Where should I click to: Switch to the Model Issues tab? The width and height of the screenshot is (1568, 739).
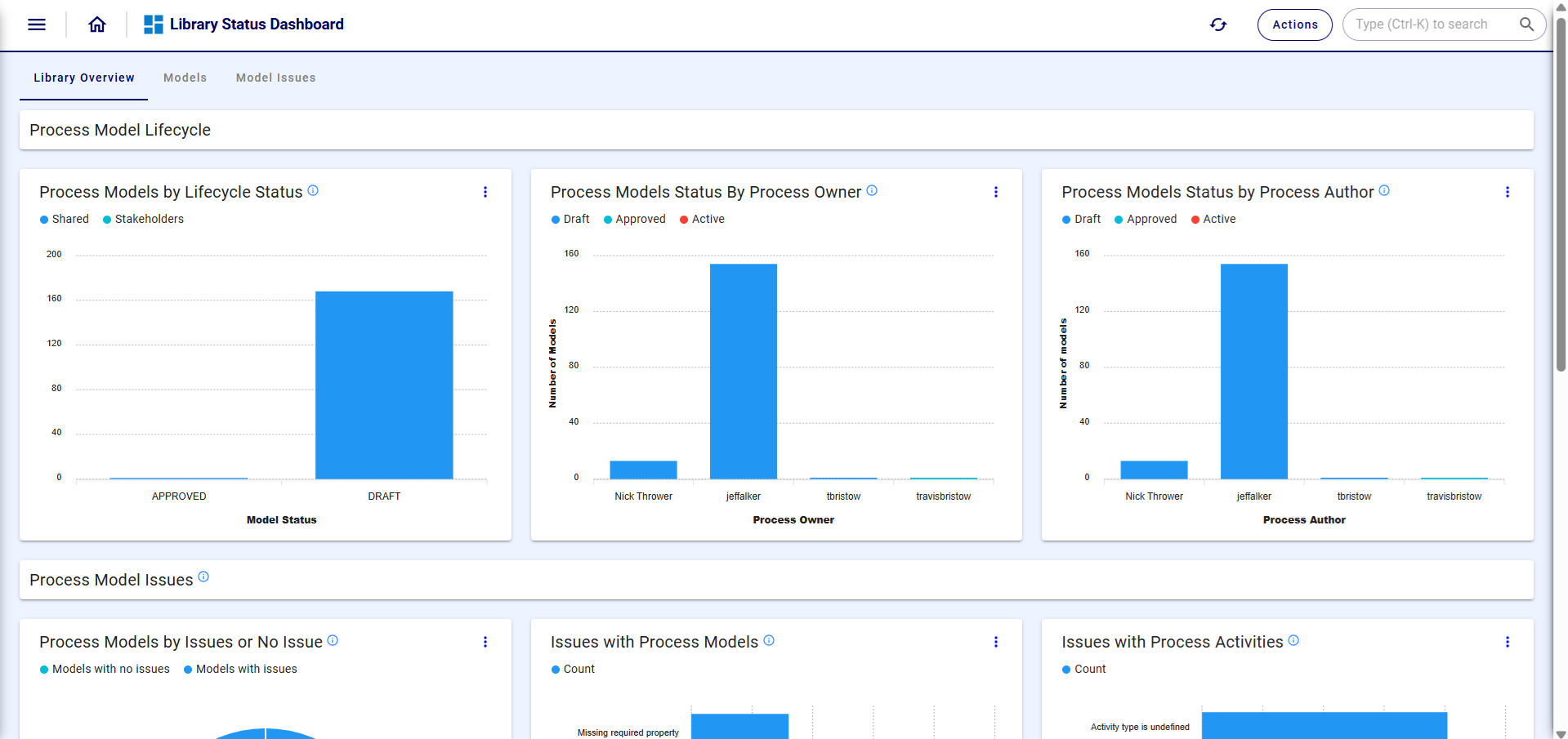click(275, 78)
